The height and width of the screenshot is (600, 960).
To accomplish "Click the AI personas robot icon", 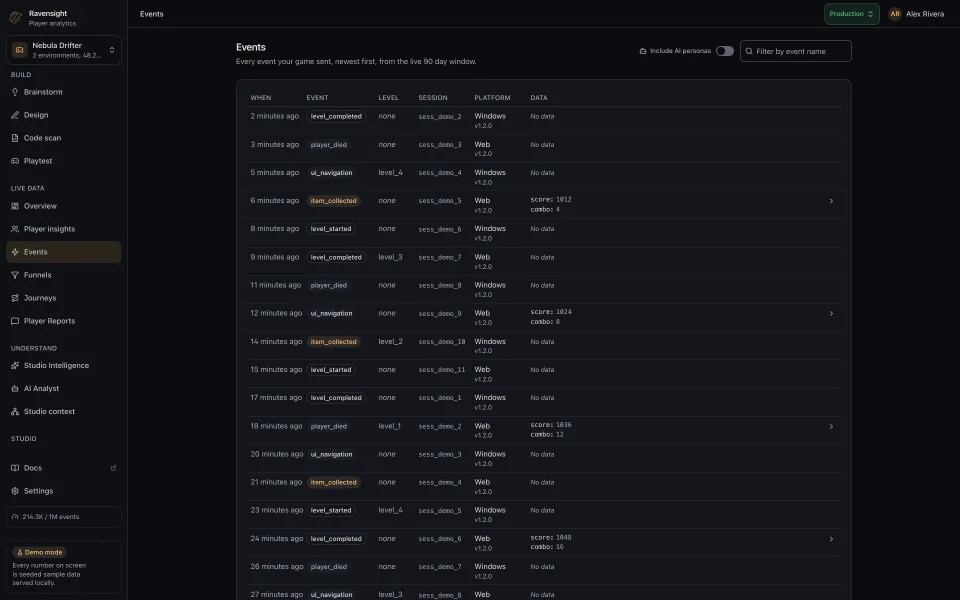I will 643,51.
